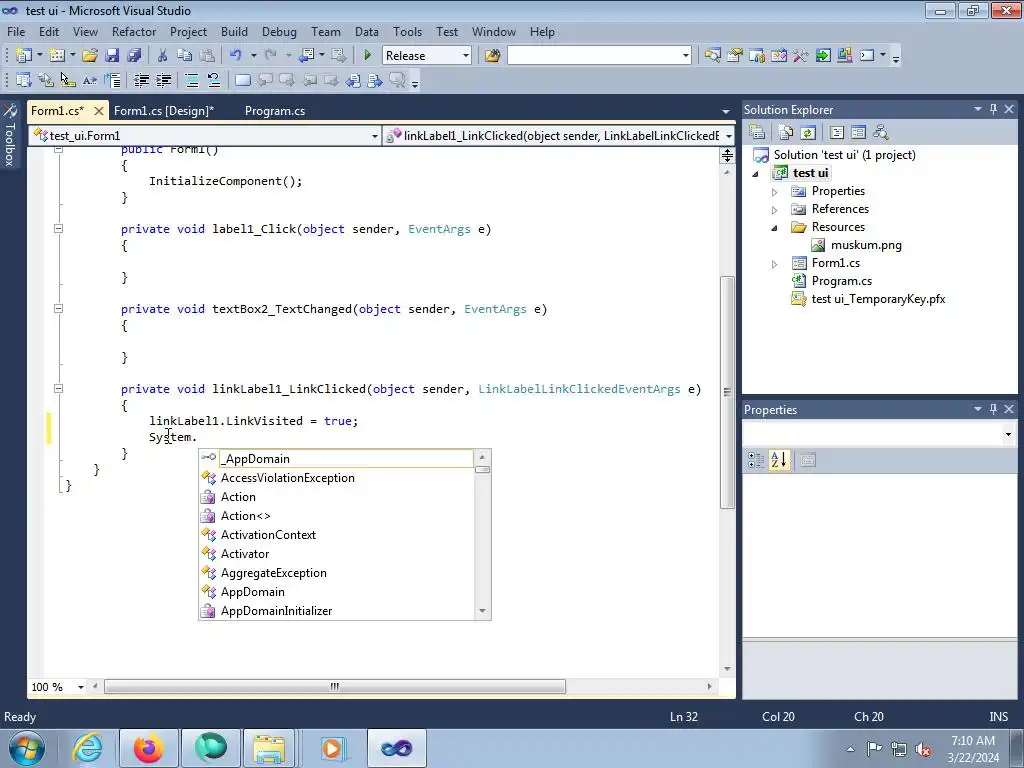Click the Increase Line Indent icon
Screen dimensions: 1024x768
point(163,80)
